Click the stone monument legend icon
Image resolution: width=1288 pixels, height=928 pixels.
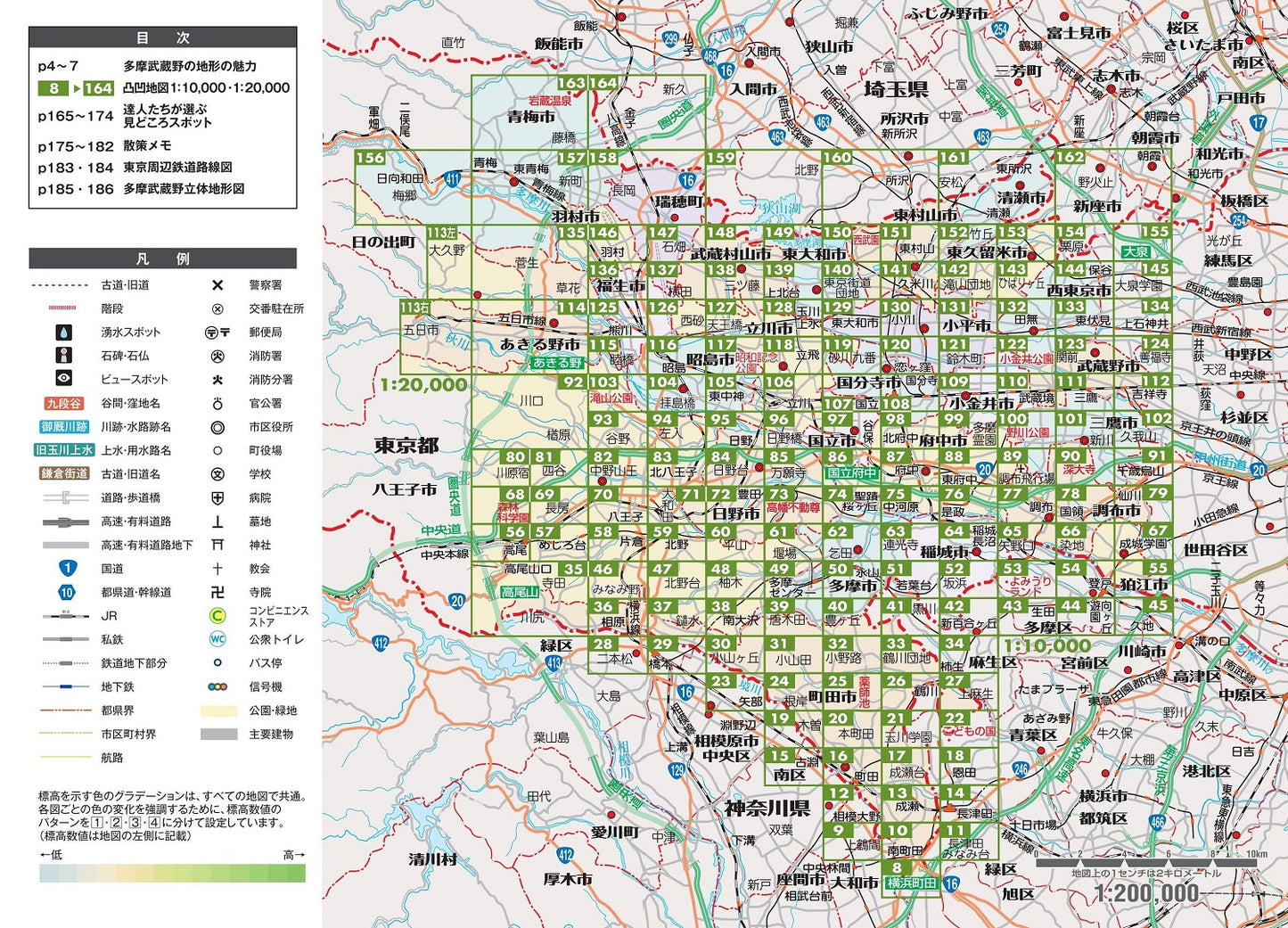tap(64, 356)
